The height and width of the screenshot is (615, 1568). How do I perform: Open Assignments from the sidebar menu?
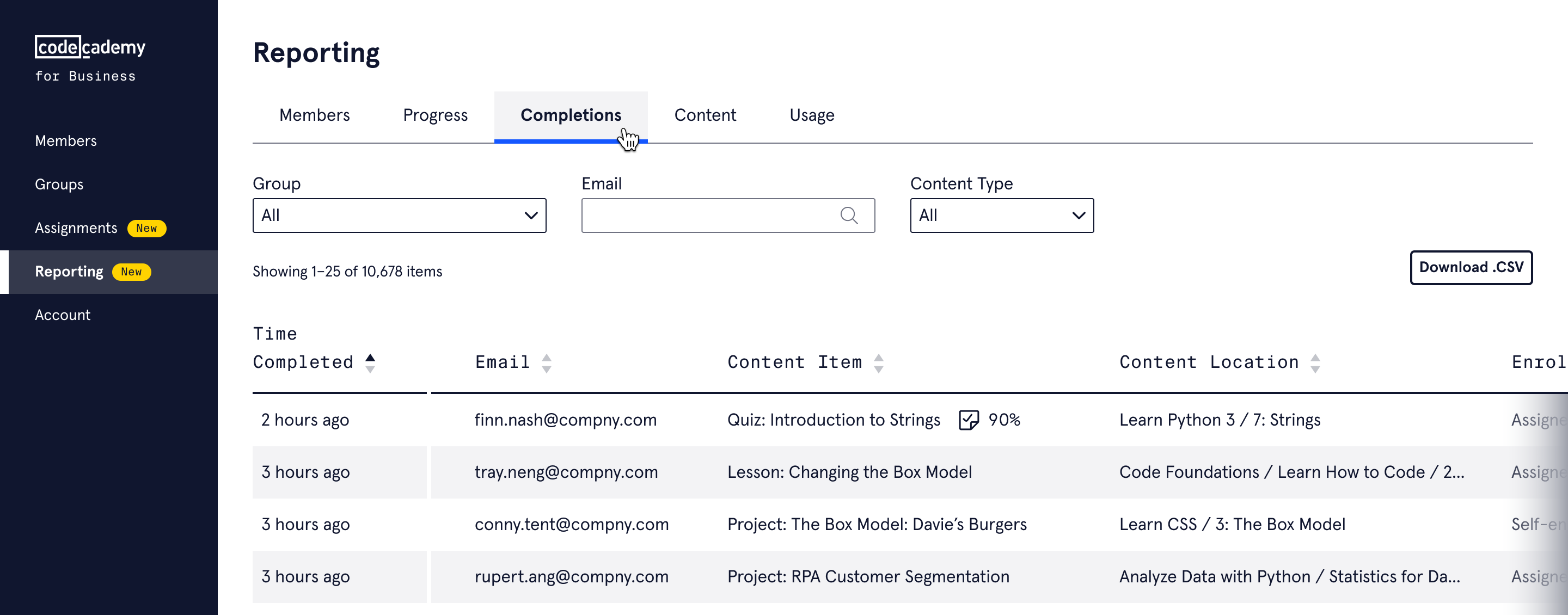pos(76,228)
